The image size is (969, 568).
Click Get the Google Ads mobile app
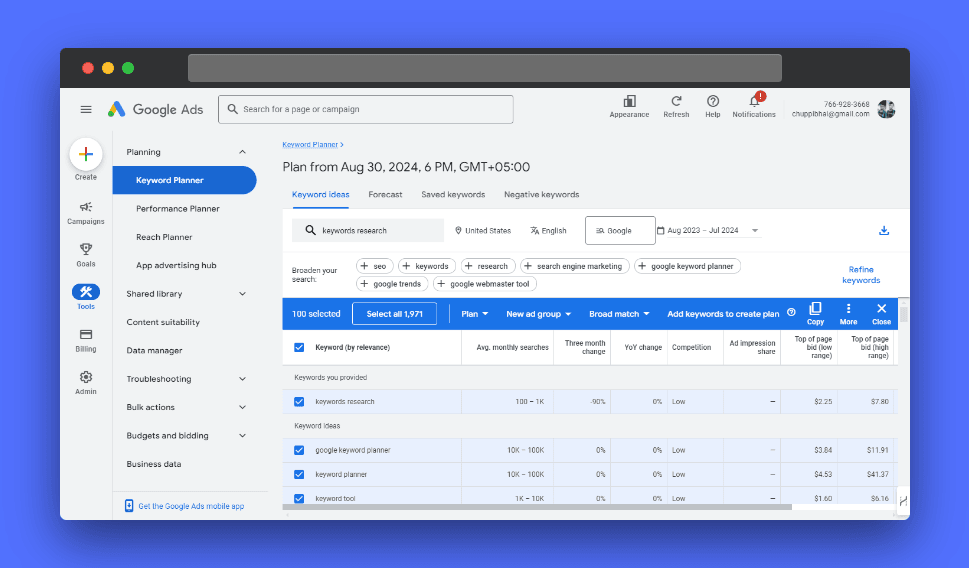(x=191, y=506)
